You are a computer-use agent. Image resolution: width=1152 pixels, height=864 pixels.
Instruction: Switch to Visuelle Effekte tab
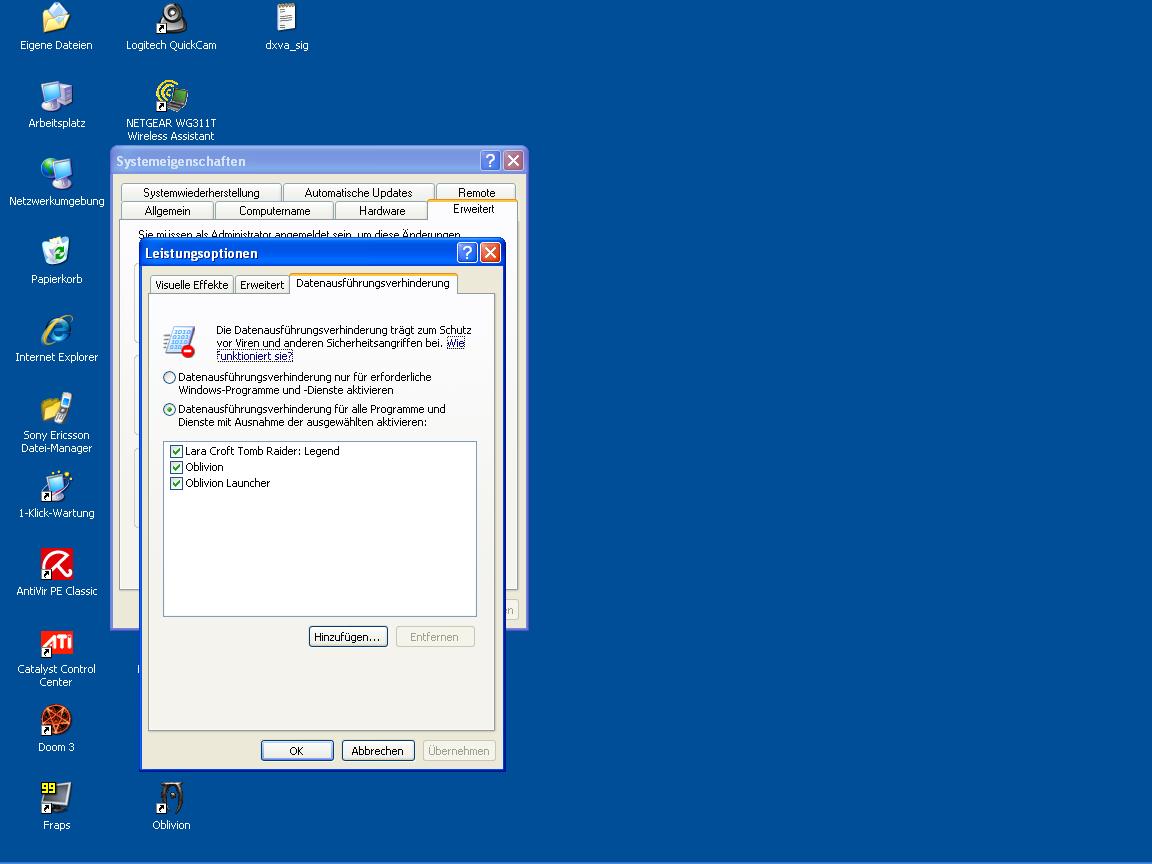[192, 285]
